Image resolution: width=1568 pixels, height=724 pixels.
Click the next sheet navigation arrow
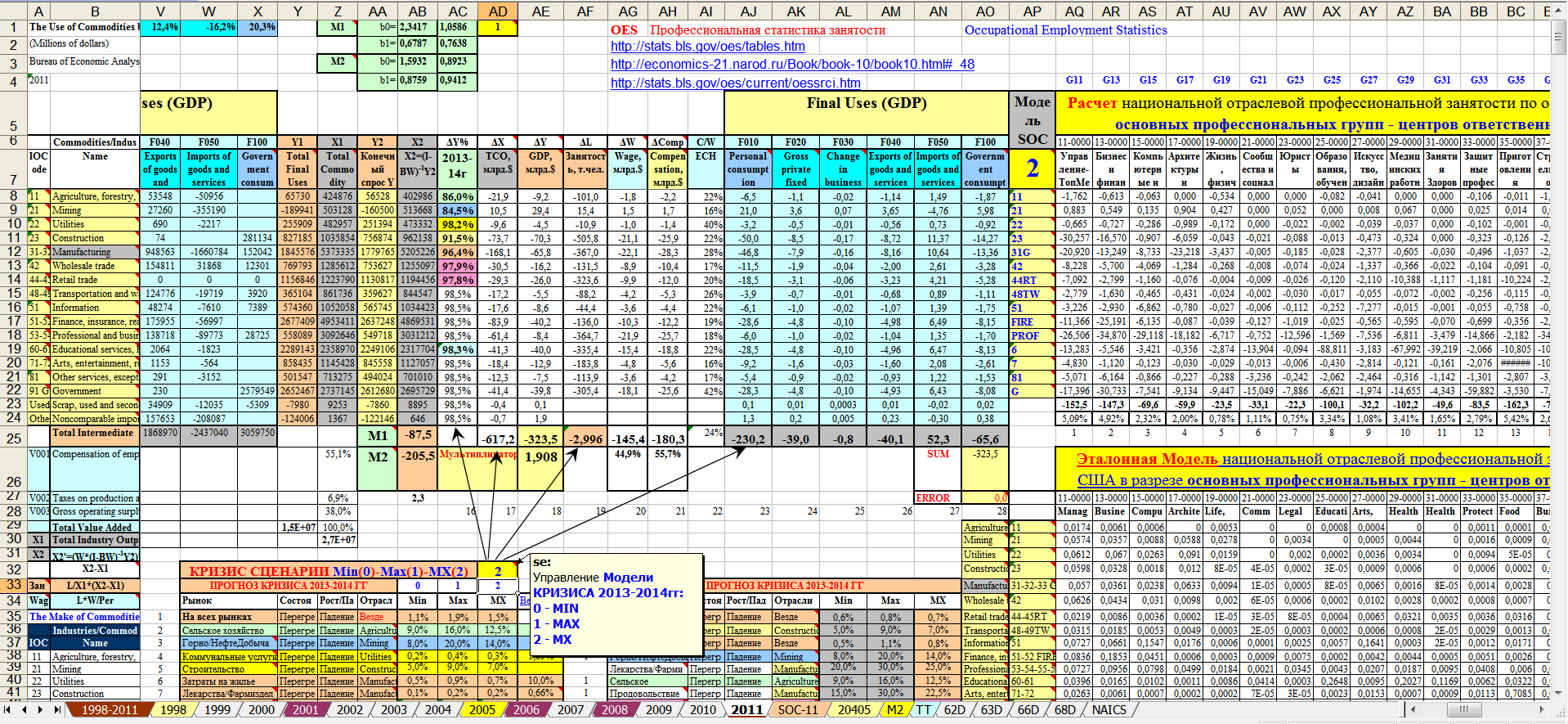click(x=39, y=710)
